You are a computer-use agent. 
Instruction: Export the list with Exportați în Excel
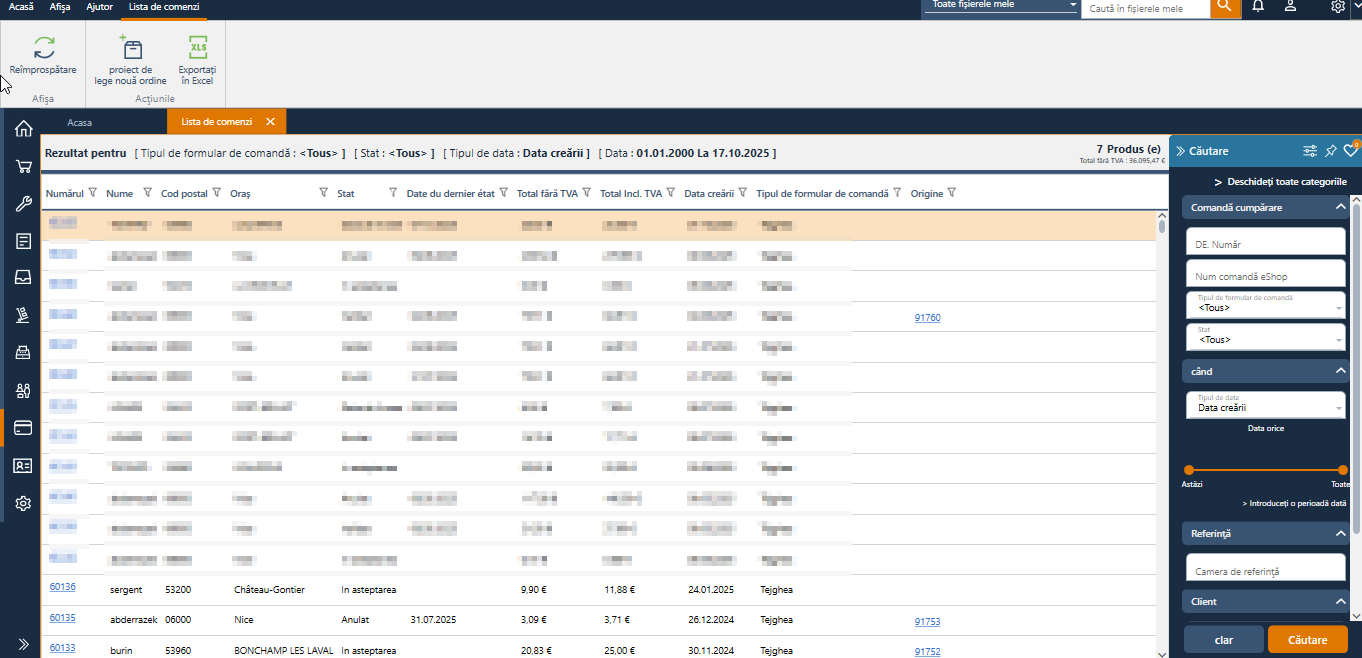(197, 59)
